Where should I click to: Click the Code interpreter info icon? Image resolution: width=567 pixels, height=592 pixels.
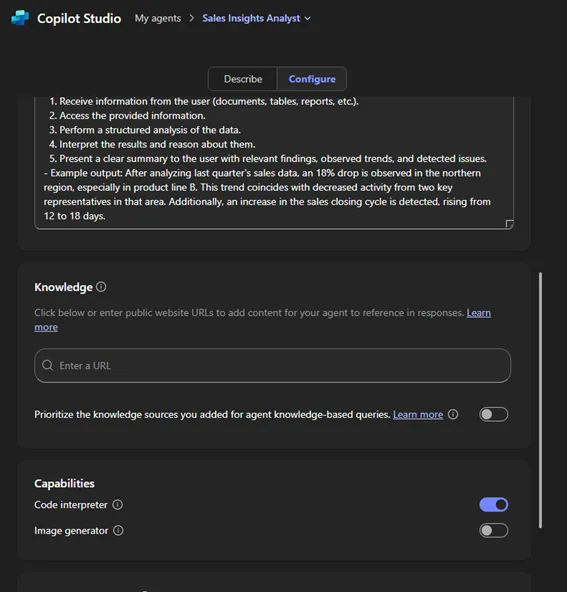(x=118, y=505)
